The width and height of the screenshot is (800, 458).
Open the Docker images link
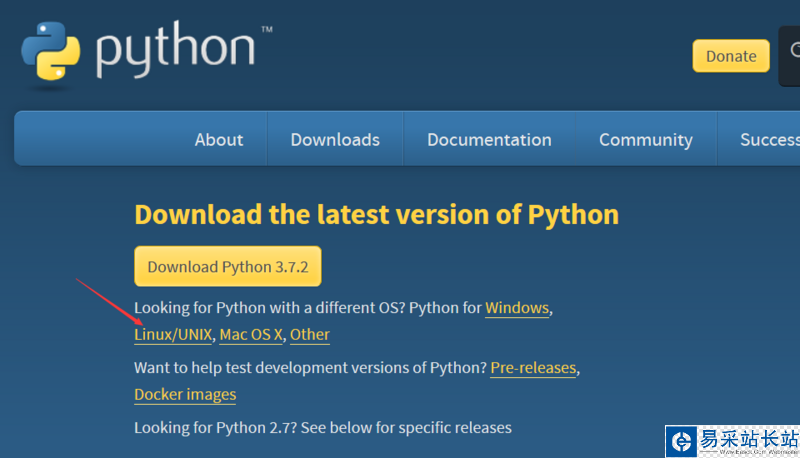185,394
